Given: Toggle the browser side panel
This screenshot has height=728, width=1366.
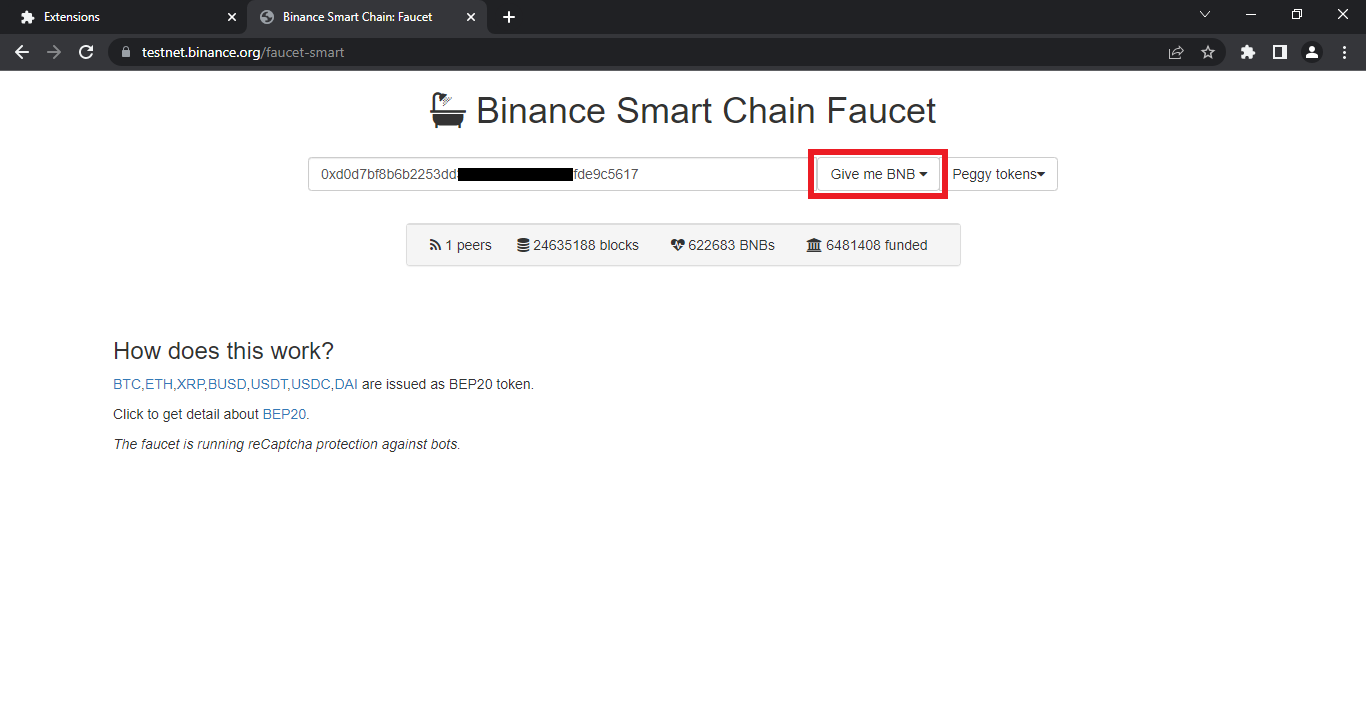Looking at the screenshot, I should 1279,52.
